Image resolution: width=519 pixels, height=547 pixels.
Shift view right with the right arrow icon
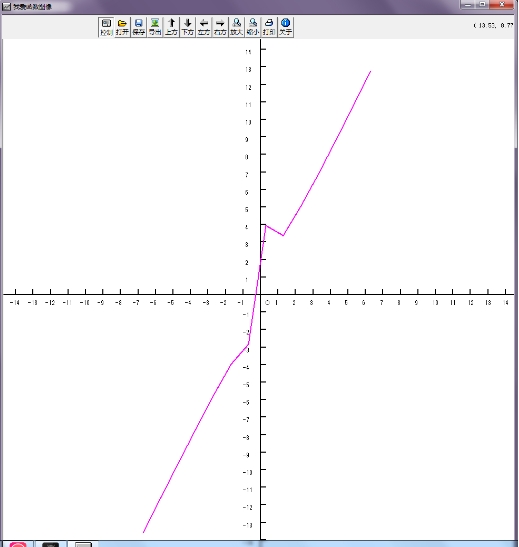(220, 27)
